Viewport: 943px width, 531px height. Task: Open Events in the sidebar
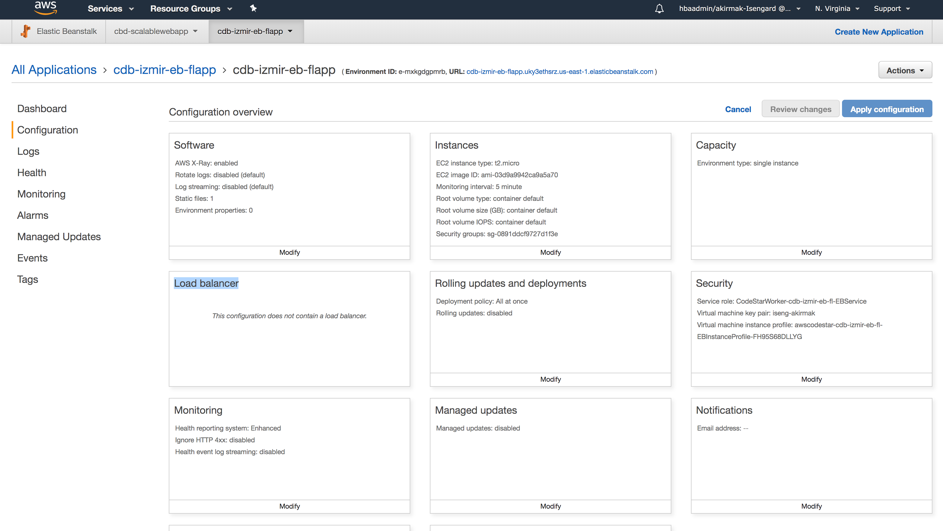tap(32, 258)
